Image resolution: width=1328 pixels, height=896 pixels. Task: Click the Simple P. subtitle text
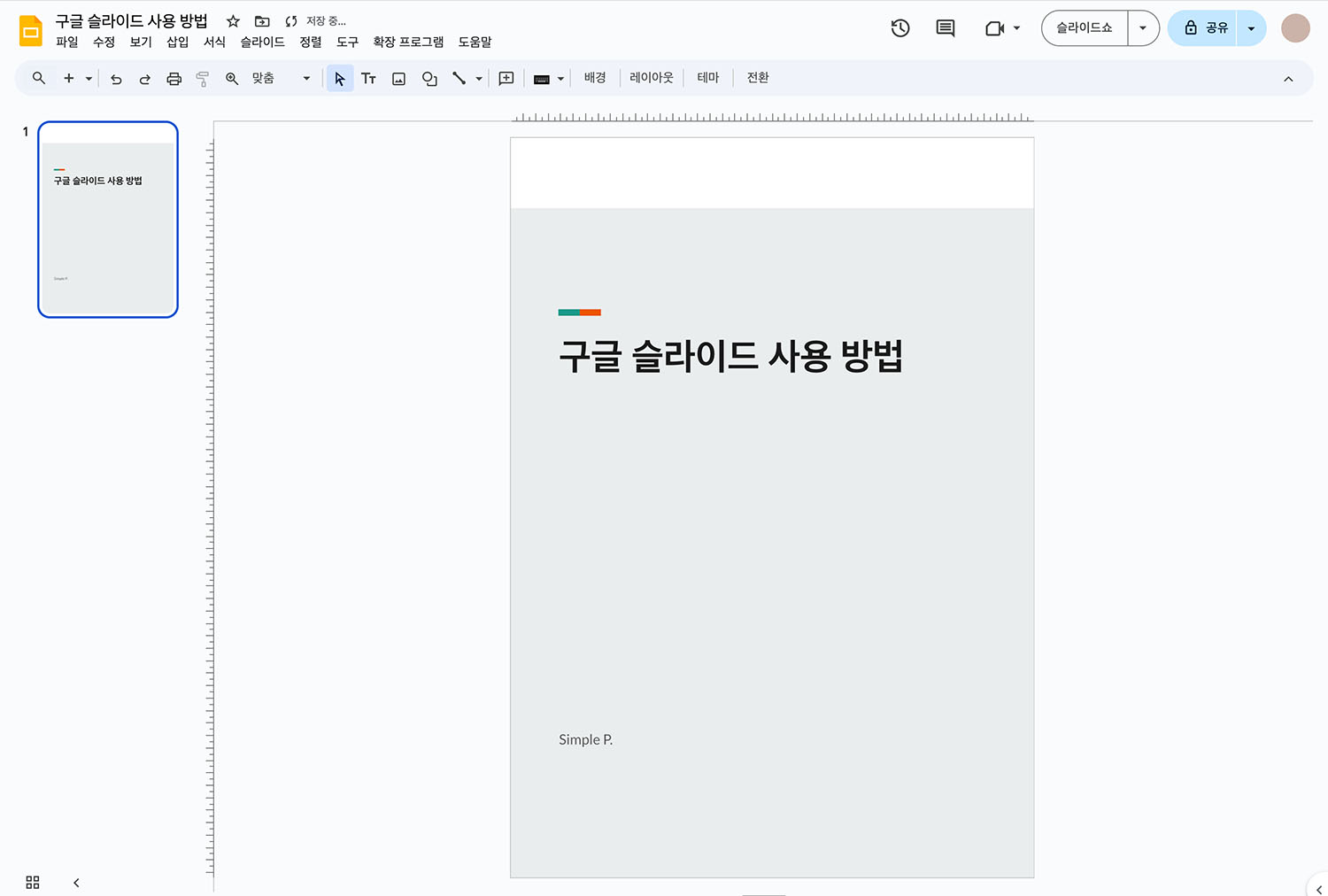[585, 739]
